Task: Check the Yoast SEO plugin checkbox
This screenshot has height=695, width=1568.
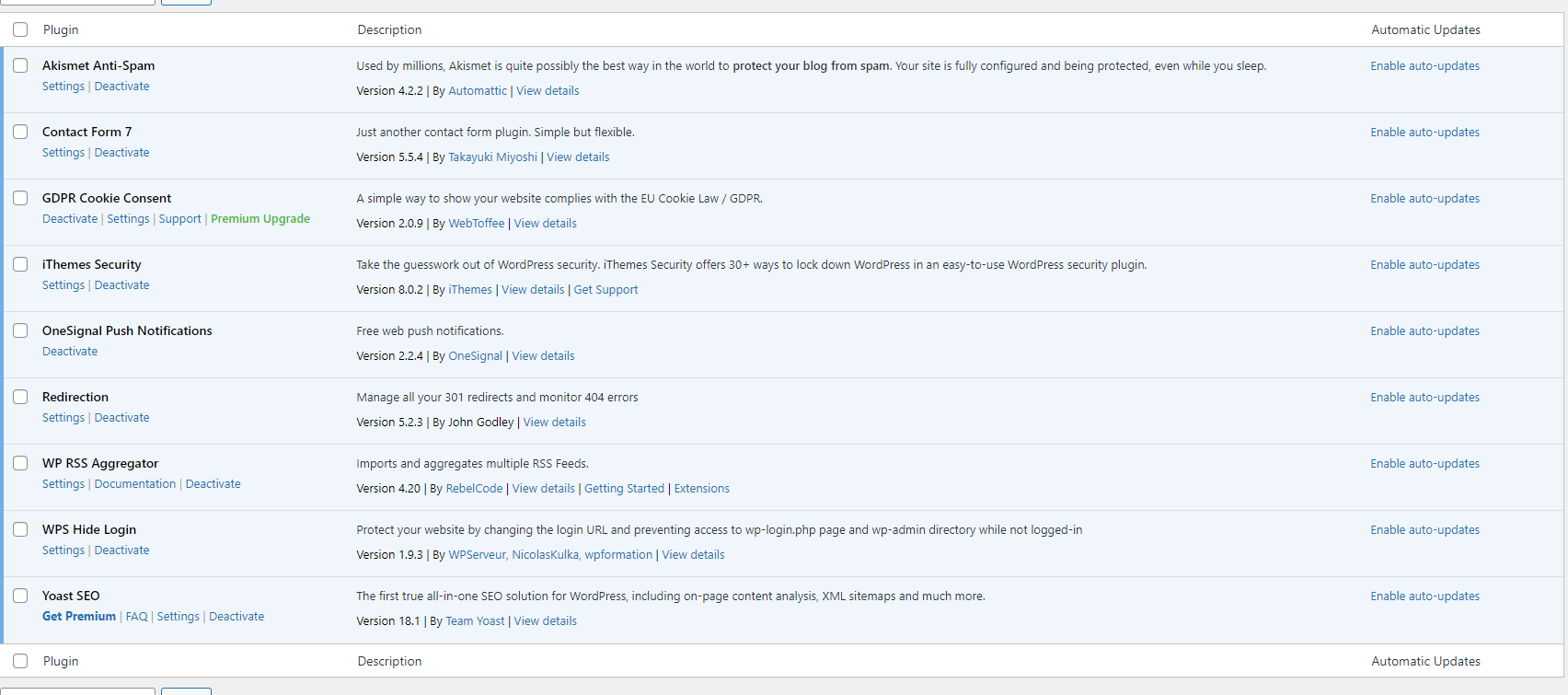Action: point(20,596)
